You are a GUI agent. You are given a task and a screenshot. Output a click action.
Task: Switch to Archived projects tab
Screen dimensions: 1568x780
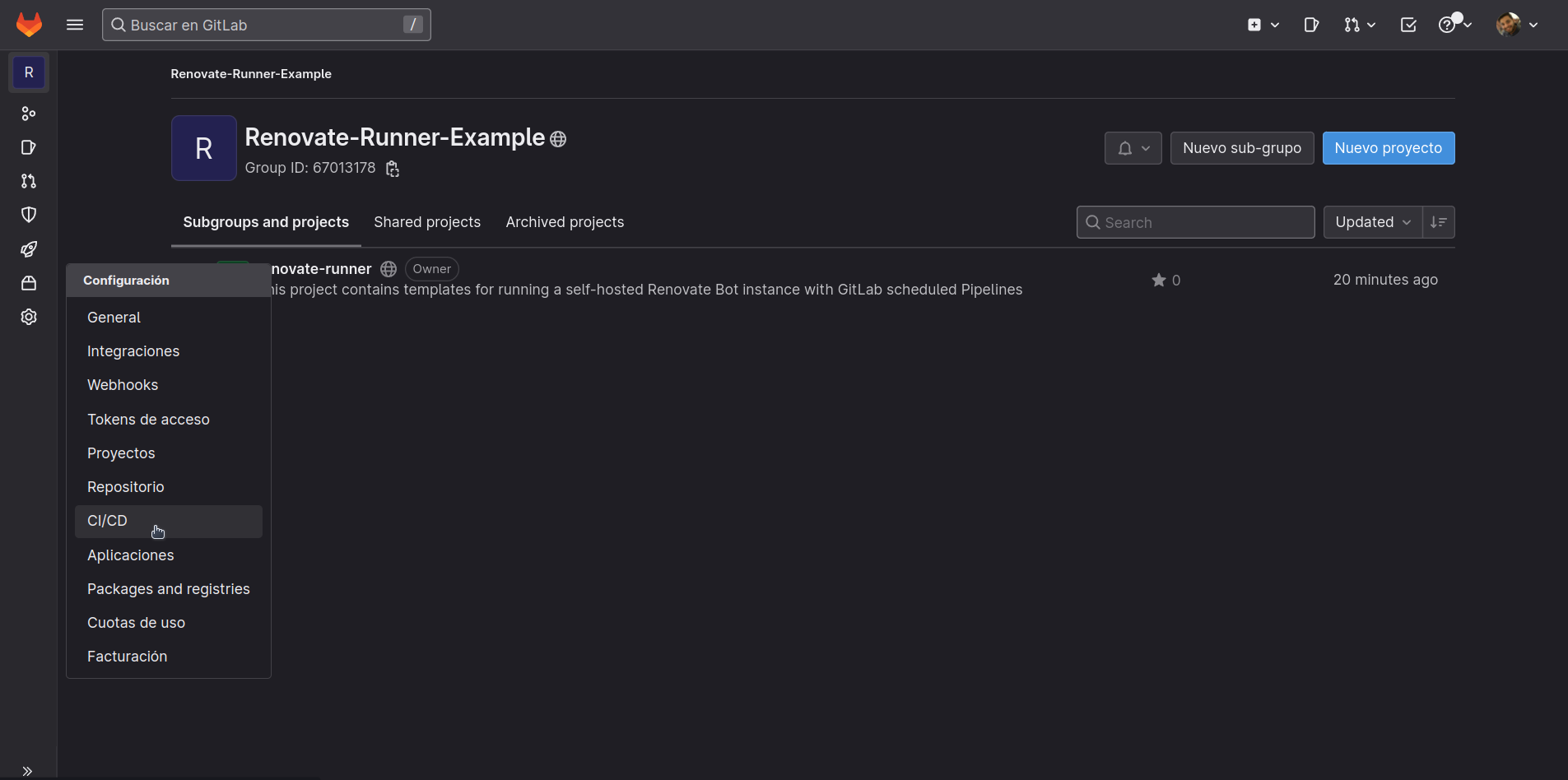coord(565,222)
